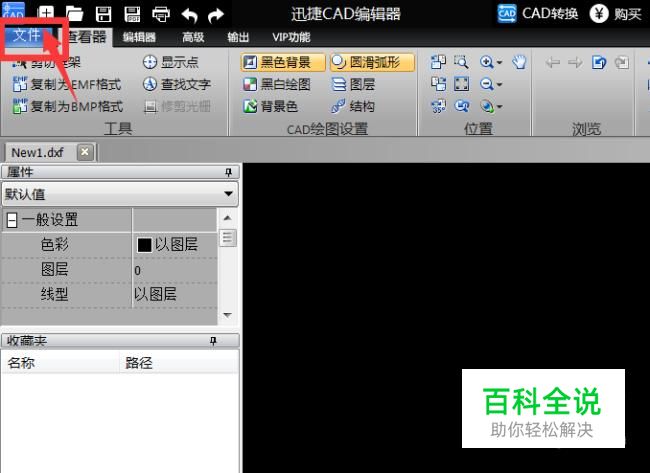Choose the 背景色 background color
This screenshot has height=473, width=650.
tap(270, 107)
